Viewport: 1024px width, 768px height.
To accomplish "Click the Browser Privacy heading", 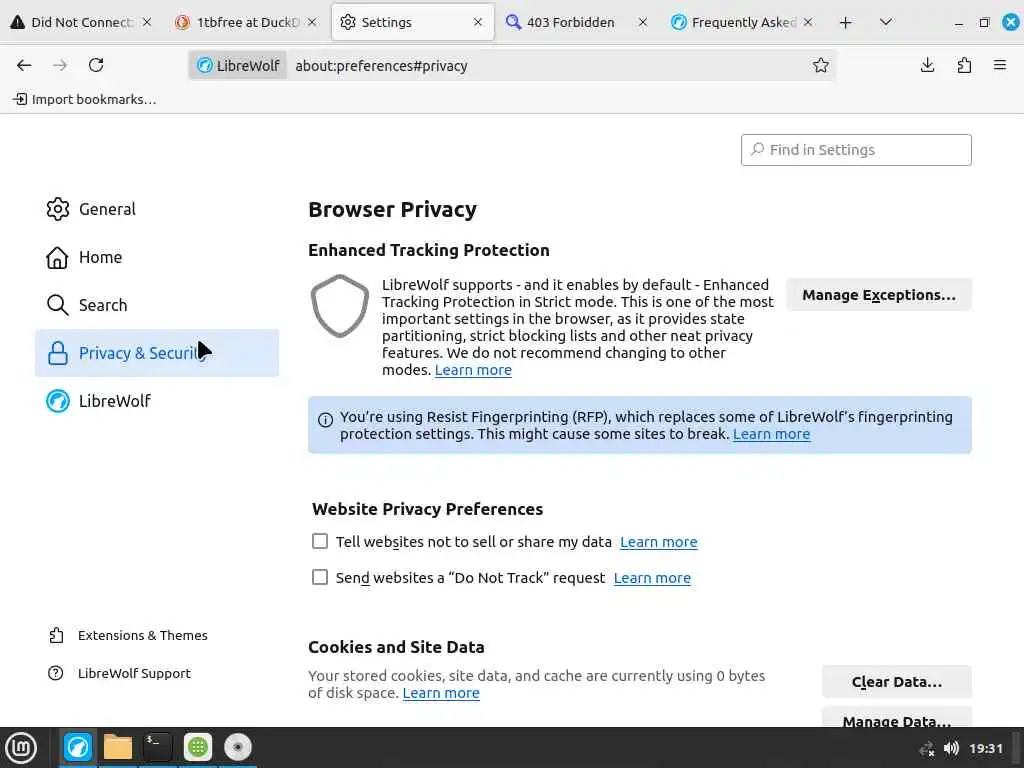I will [392, 210].
